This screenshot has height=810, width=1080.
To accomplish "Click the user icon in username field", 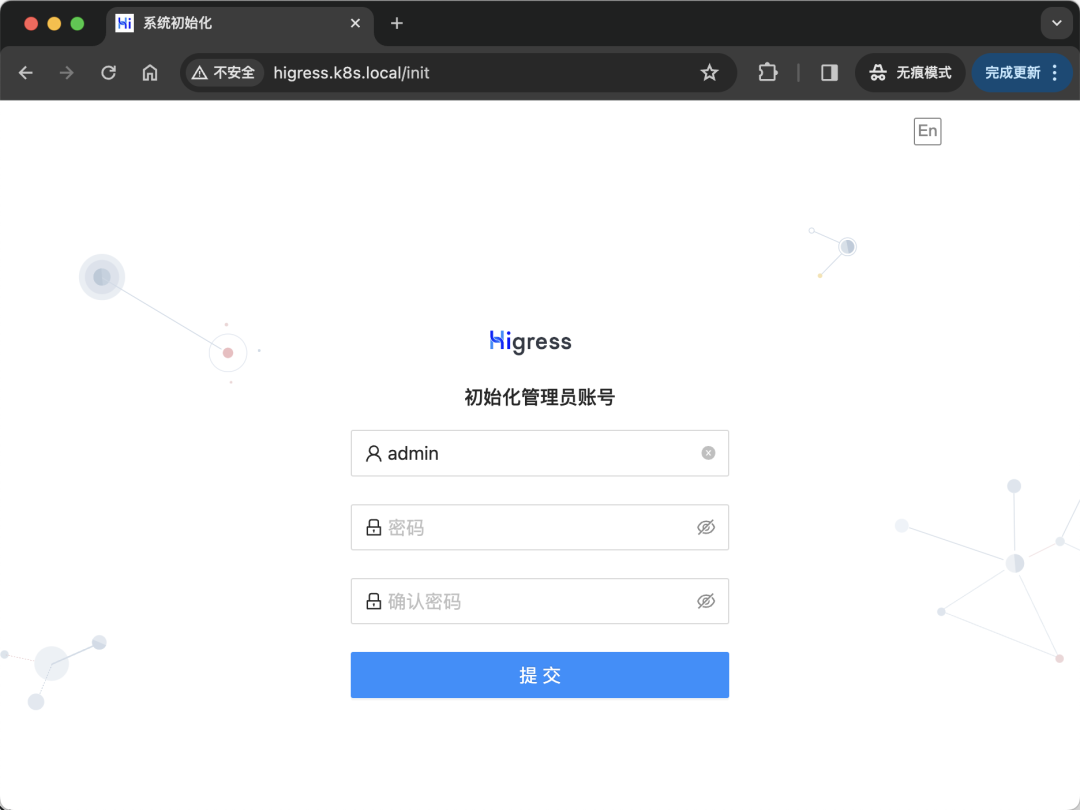I will [x=373, y=453].
